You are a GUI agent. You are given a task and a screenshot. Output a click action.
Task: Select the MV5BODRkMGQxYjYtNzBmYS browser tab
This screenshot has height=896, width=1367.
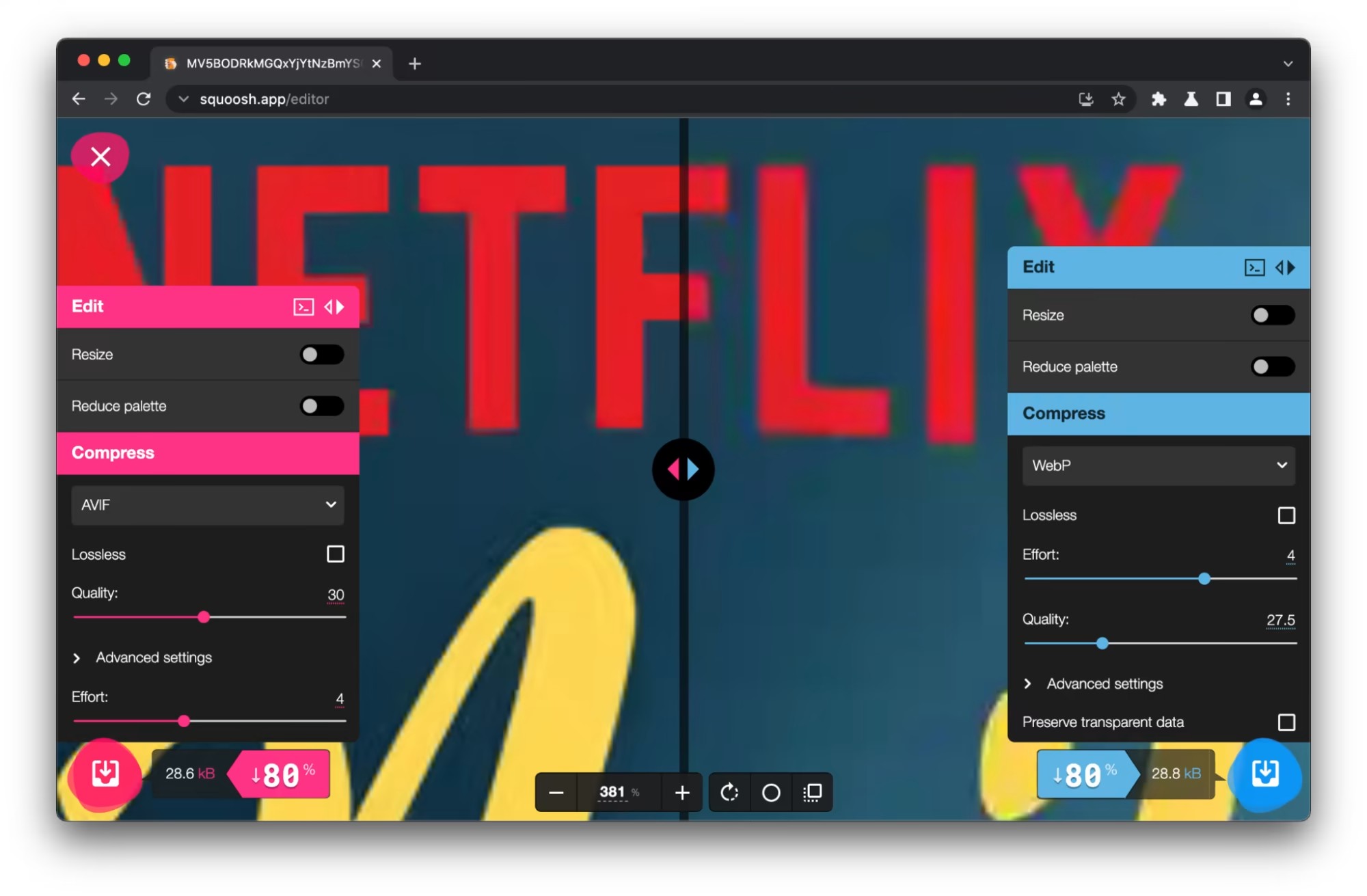272,64
